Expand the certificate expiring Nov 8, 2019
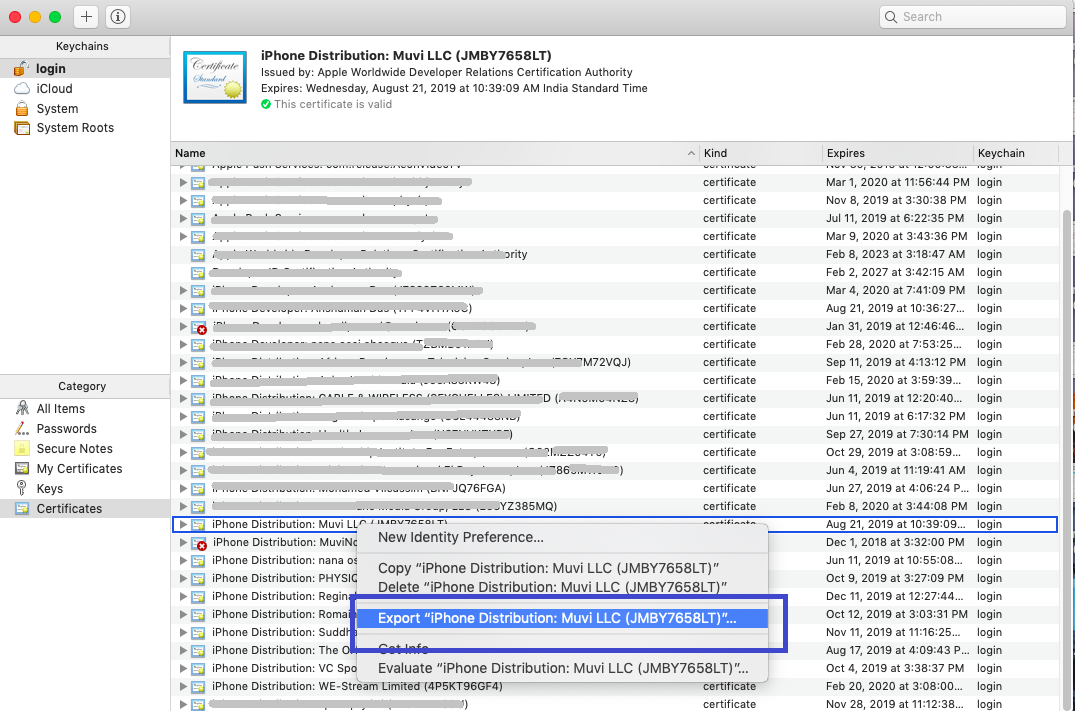The height and width of the screenshot is (711, 1075). pyautogui.click(x=183, y=200)
